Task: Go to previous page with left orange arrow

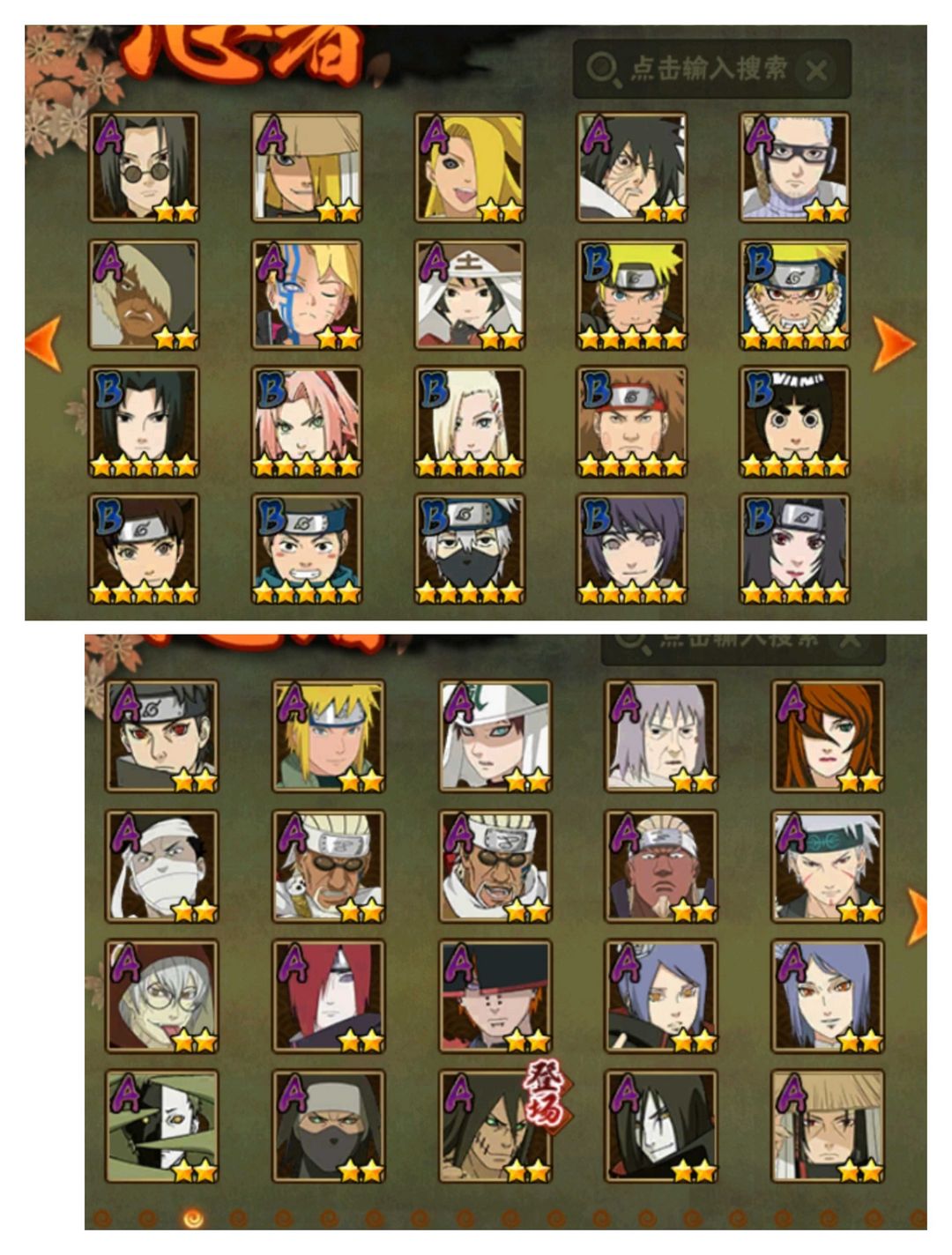Action: point(43,343)
